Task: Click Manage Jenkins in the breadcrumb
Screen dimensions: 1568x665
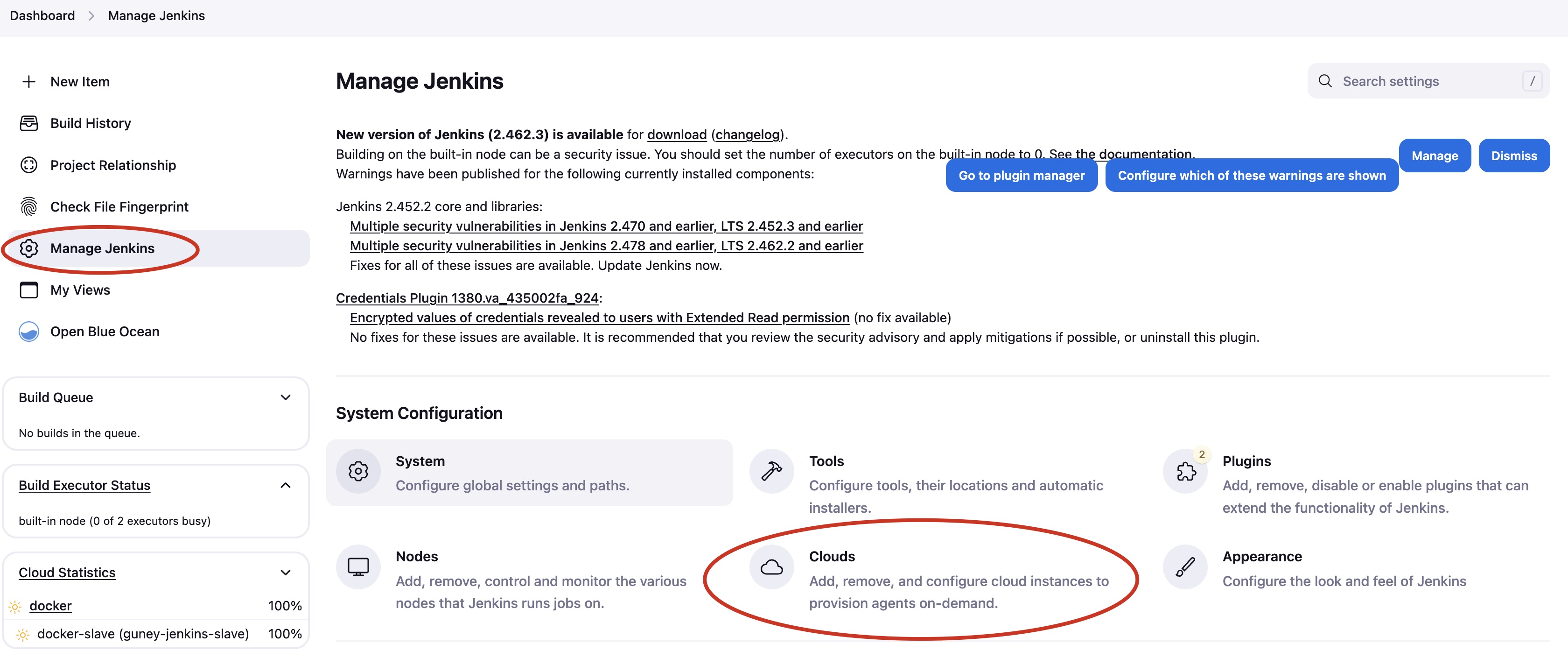Action: click(x=156, y=15)
